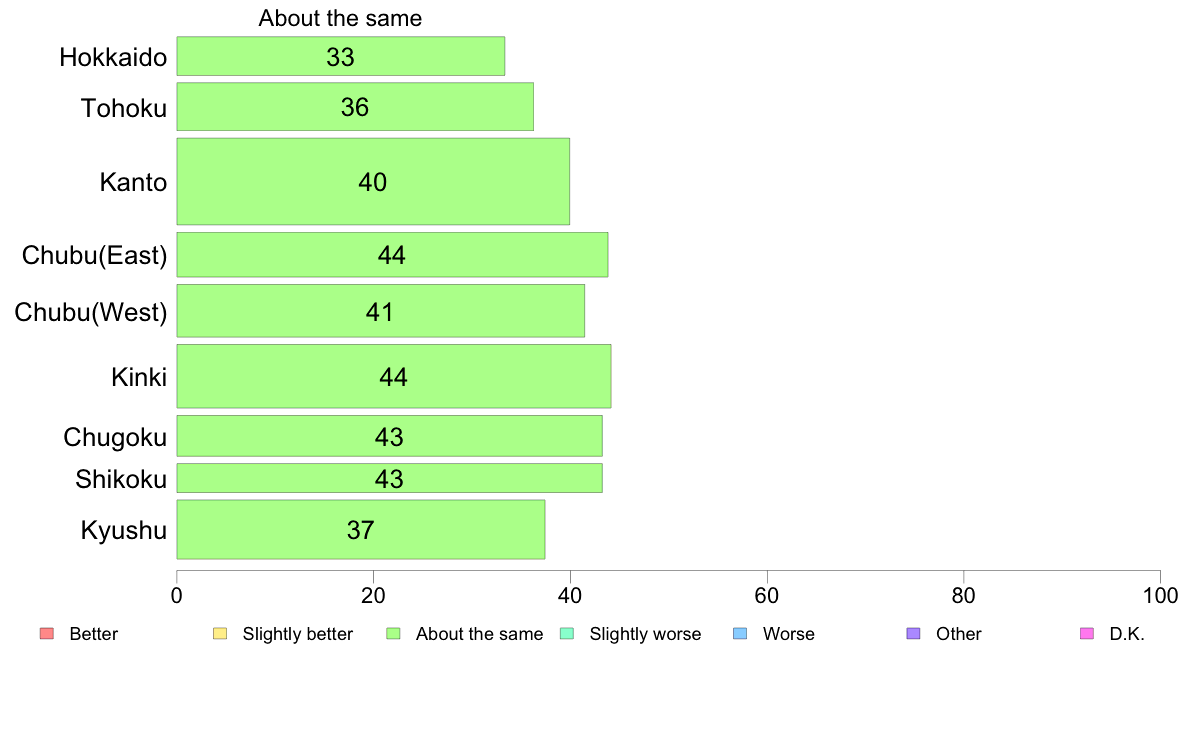The image size is (1188, 736).
Task: Select the Tohoku bar showing 36
Action: click(355, 107)
